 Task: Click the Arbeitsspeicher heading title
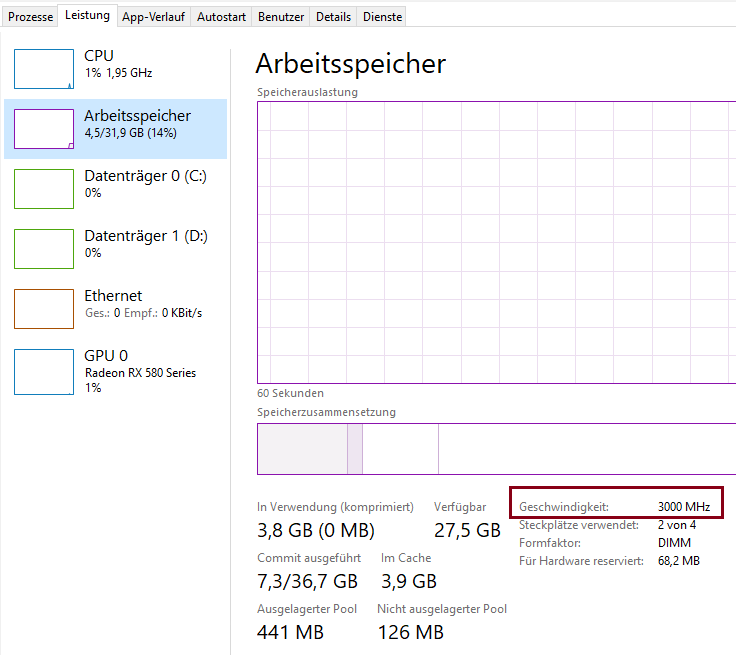tap(350, 64)
